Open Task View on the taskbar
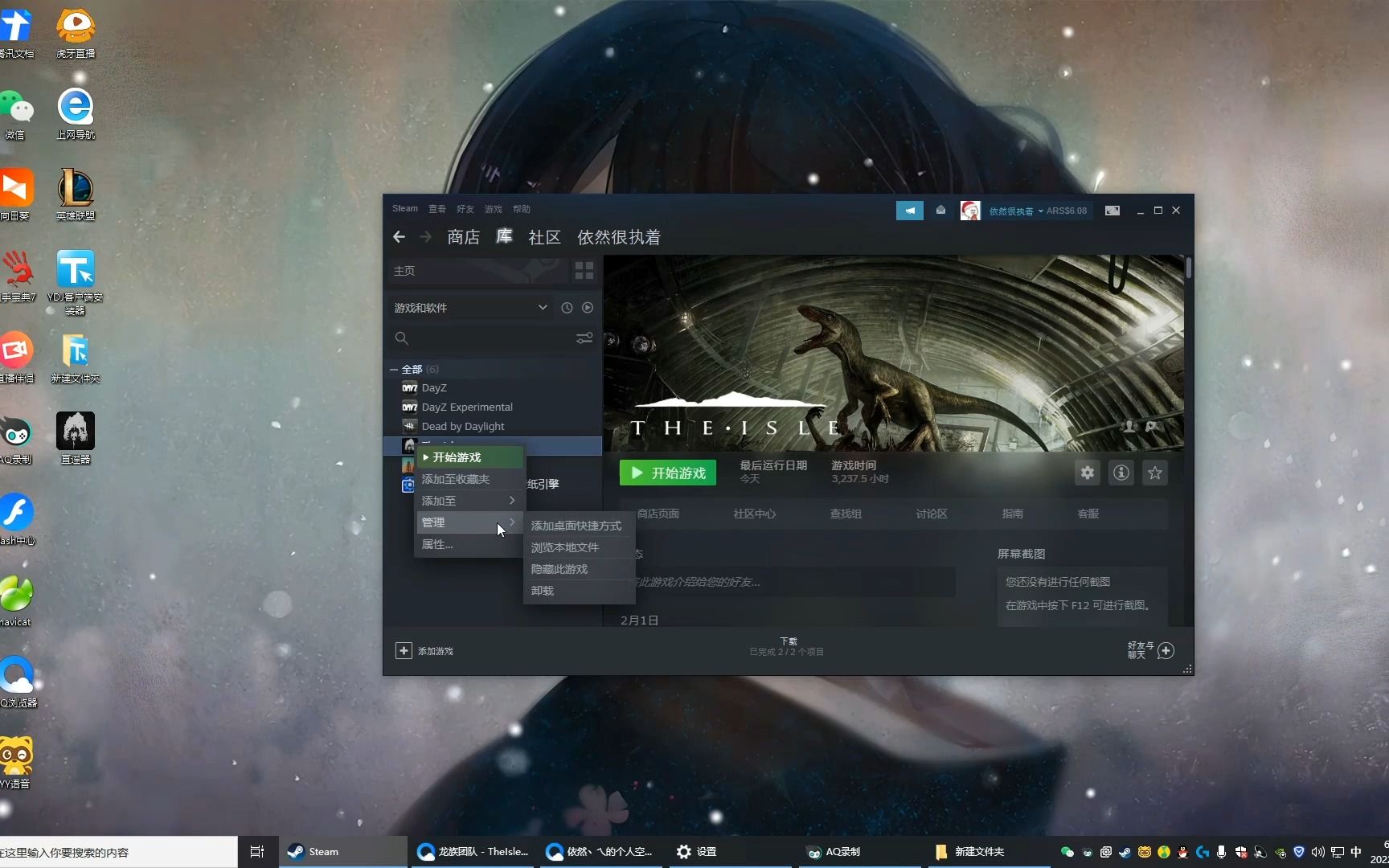Viewport: 1389px width, 868px height. click(x=257, y=852)
